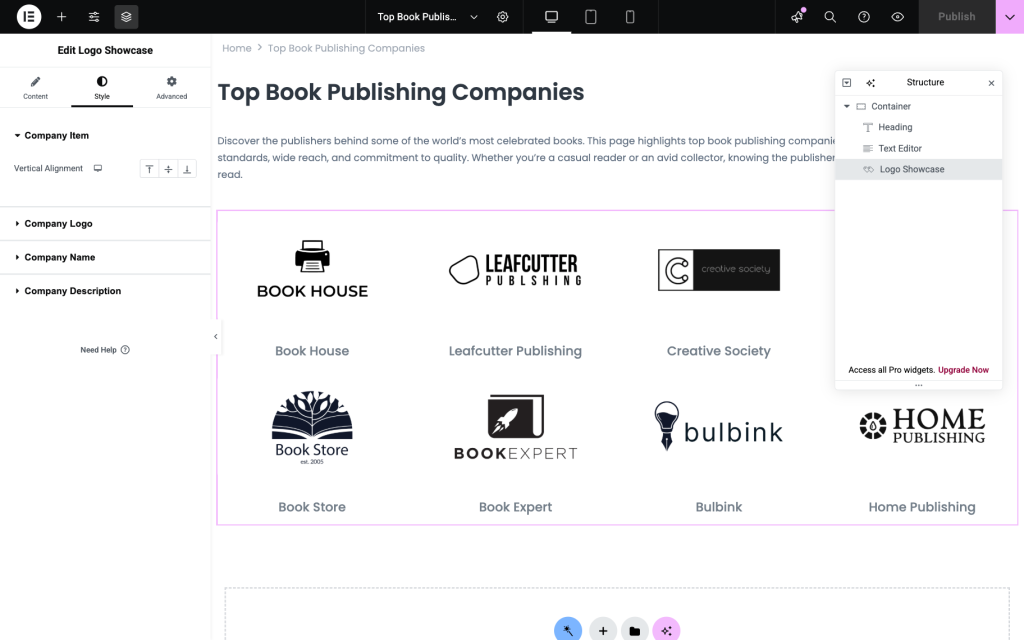Click the Book Store name caption
Image resolution: width=1024 pixels, height=640 pixels.
pos(312,507)
